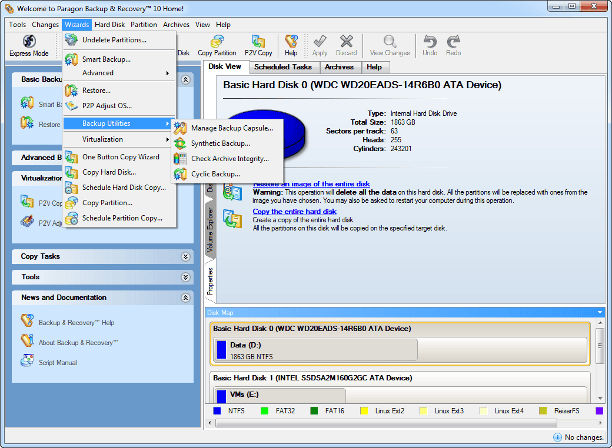Image resolution: width=612 pixels, height=448 pixels.
Task: Click the Basic Hard Disk 1 header
Action: (312, 378)
